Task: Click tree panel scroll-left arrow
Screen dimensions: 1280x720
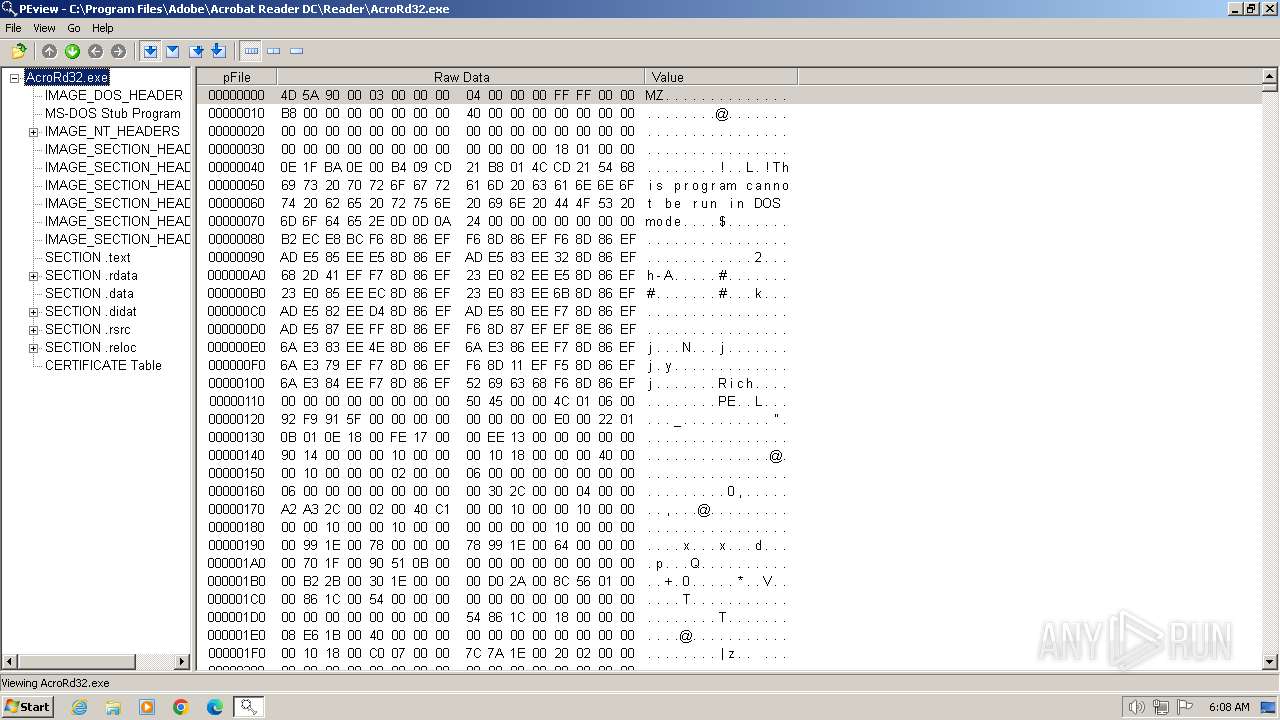Action: (10, 661)
